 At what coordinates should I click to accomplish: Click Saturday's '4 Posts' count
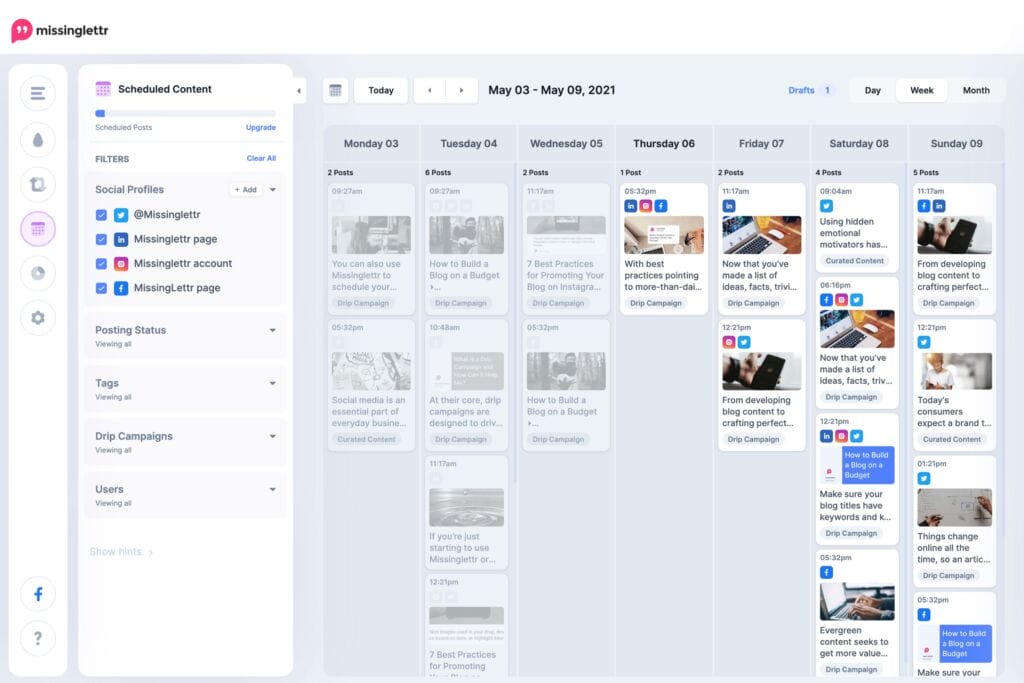(831, 172)
